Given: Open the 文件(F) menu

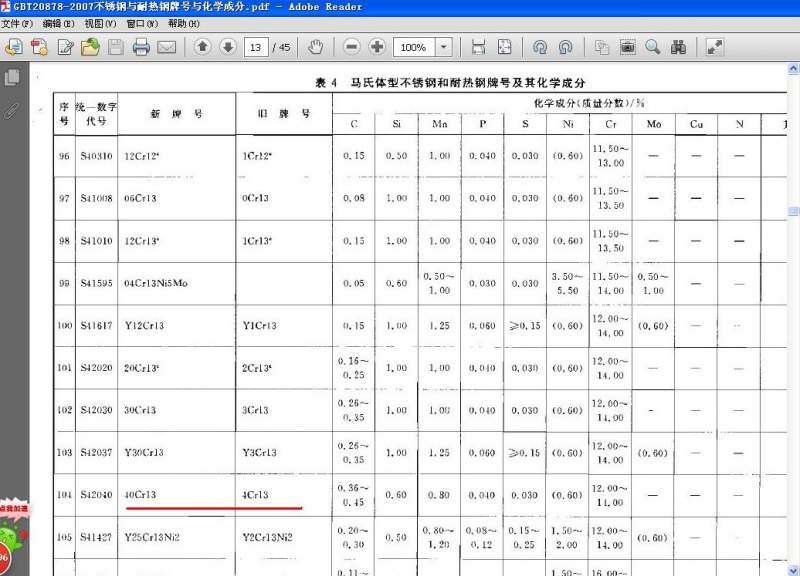Looking at the screenshot, I should point(16,23).
